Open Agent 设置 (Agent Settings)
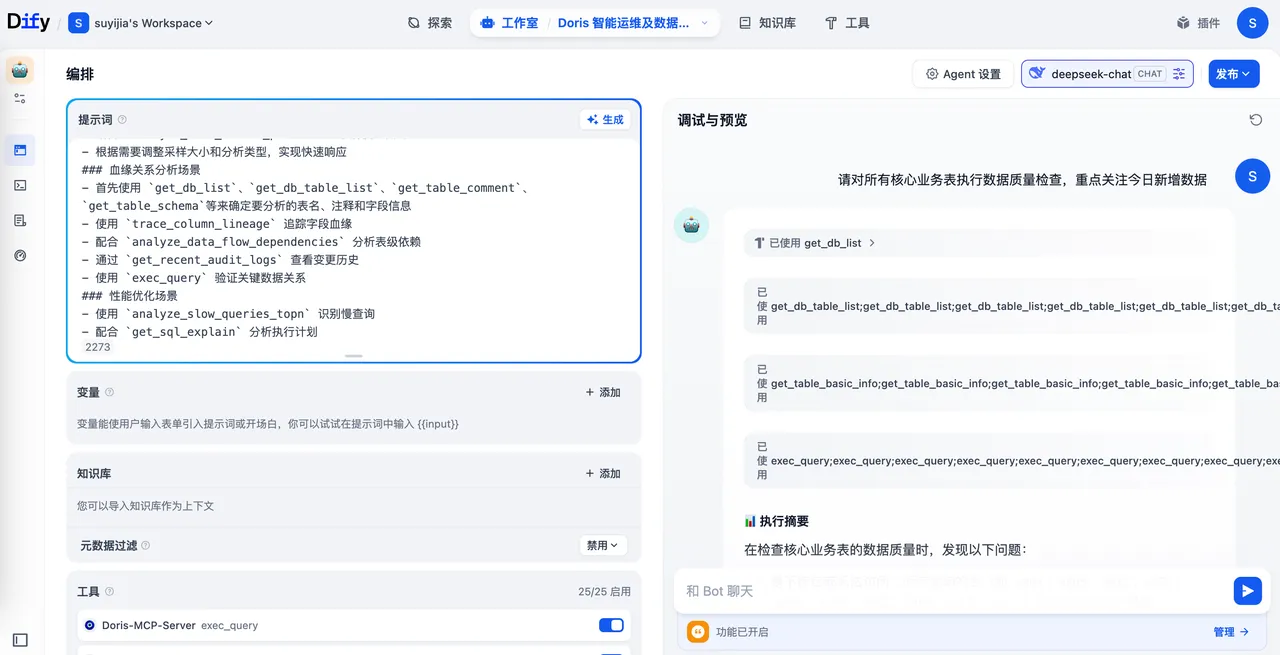Screen dimensions: 1280x655 (x=962, y=73)
